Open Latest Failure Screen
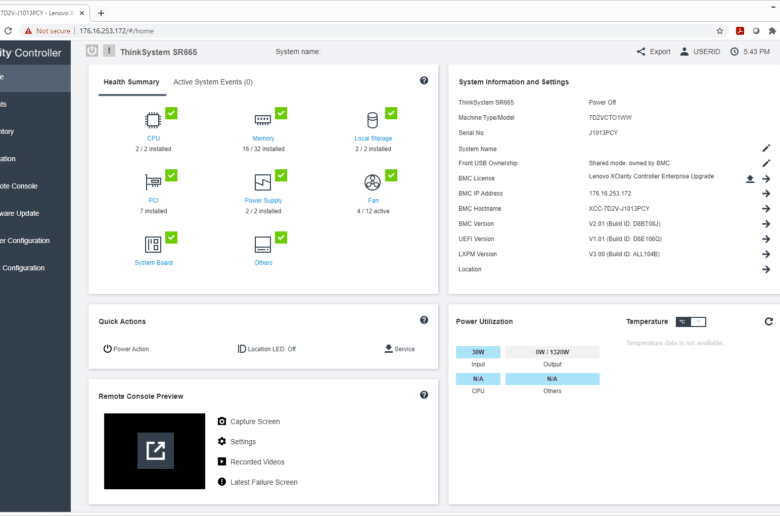Image resolution: width=780 pixels, height=516 pixels. 258,482
